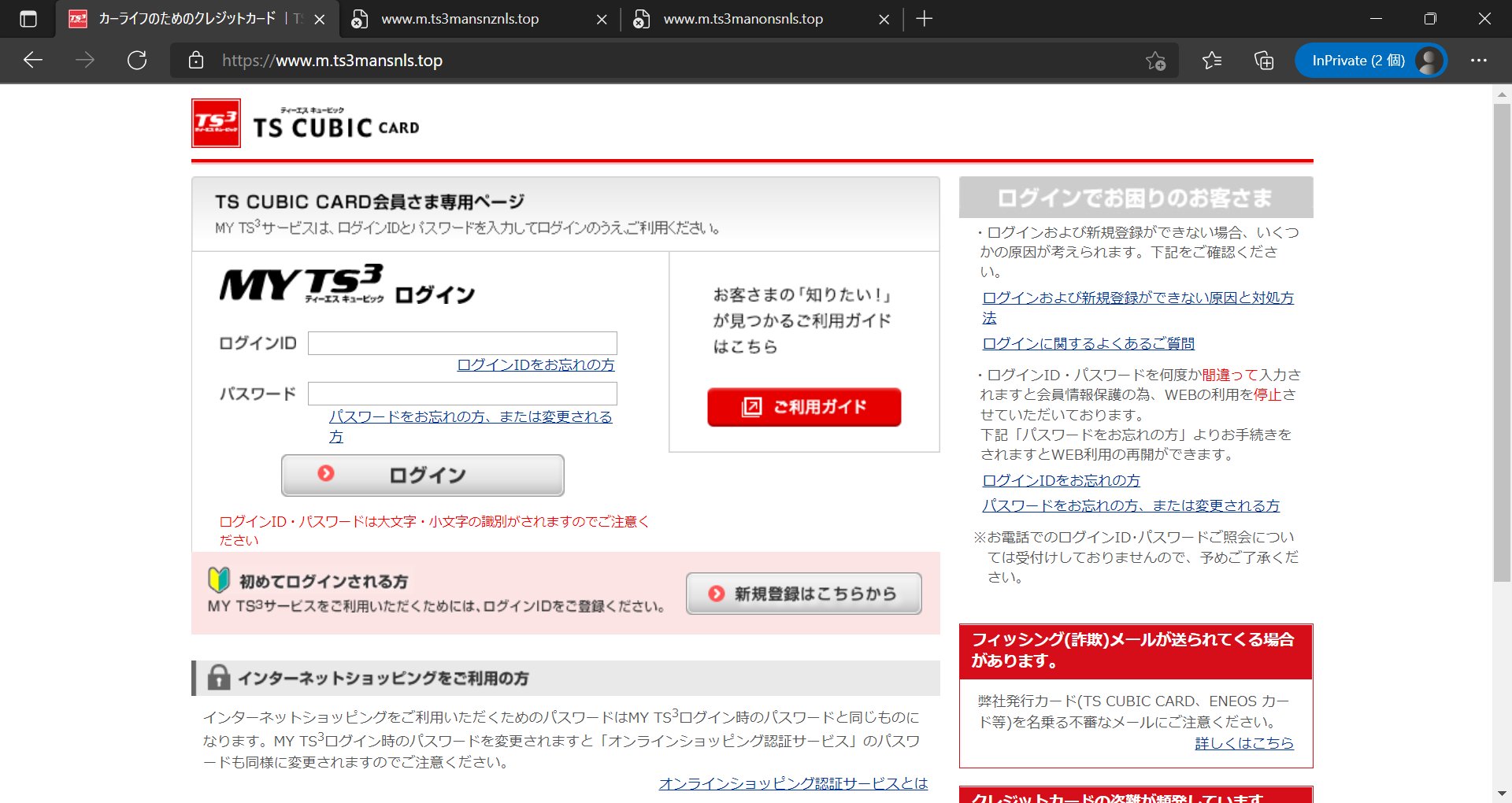Open the Collections icon
Screen dimensions: 1512x803
coord(1264,61)
